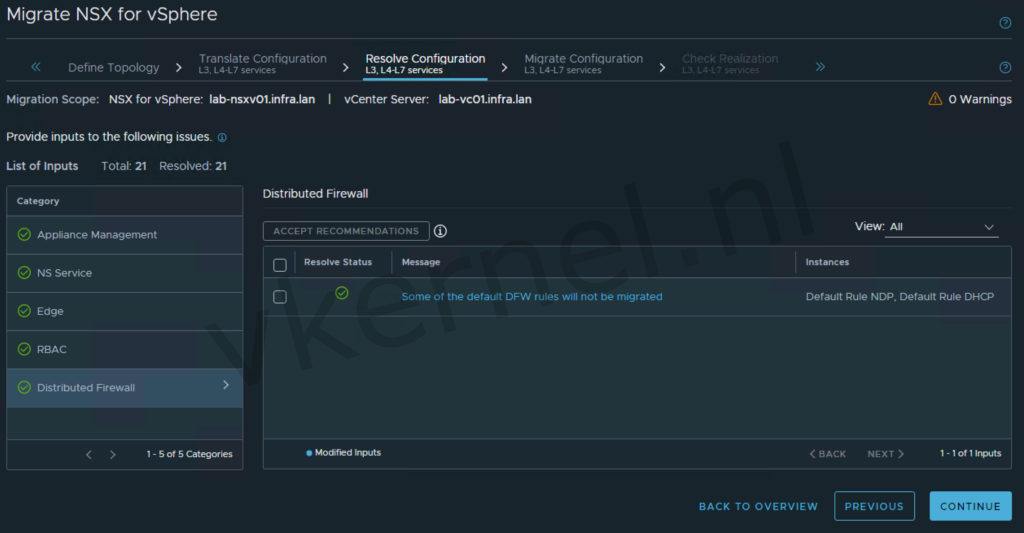Image resolution: width=1024 pixels, height=533 pixels.
Task: Click Back to Overview link
Action: [758, 506]
